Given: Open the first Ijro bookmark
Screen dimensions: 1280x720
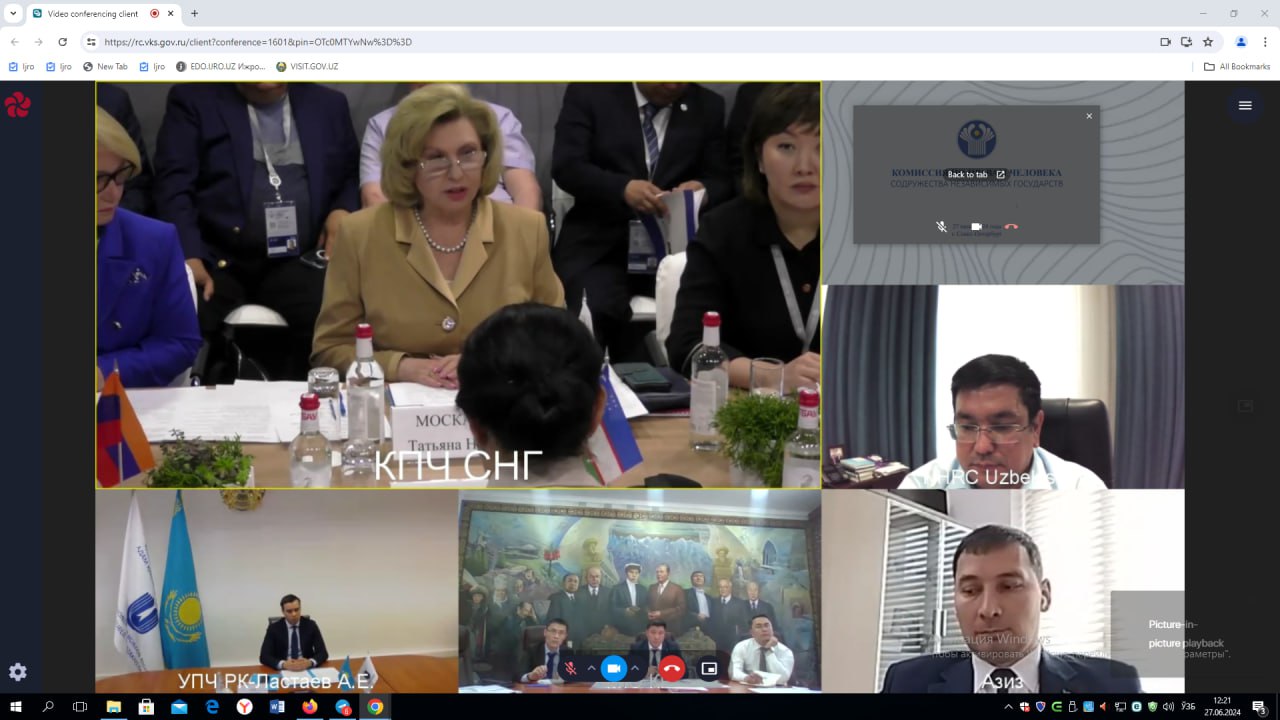Looking at the screenshot, I should (21, 67).
